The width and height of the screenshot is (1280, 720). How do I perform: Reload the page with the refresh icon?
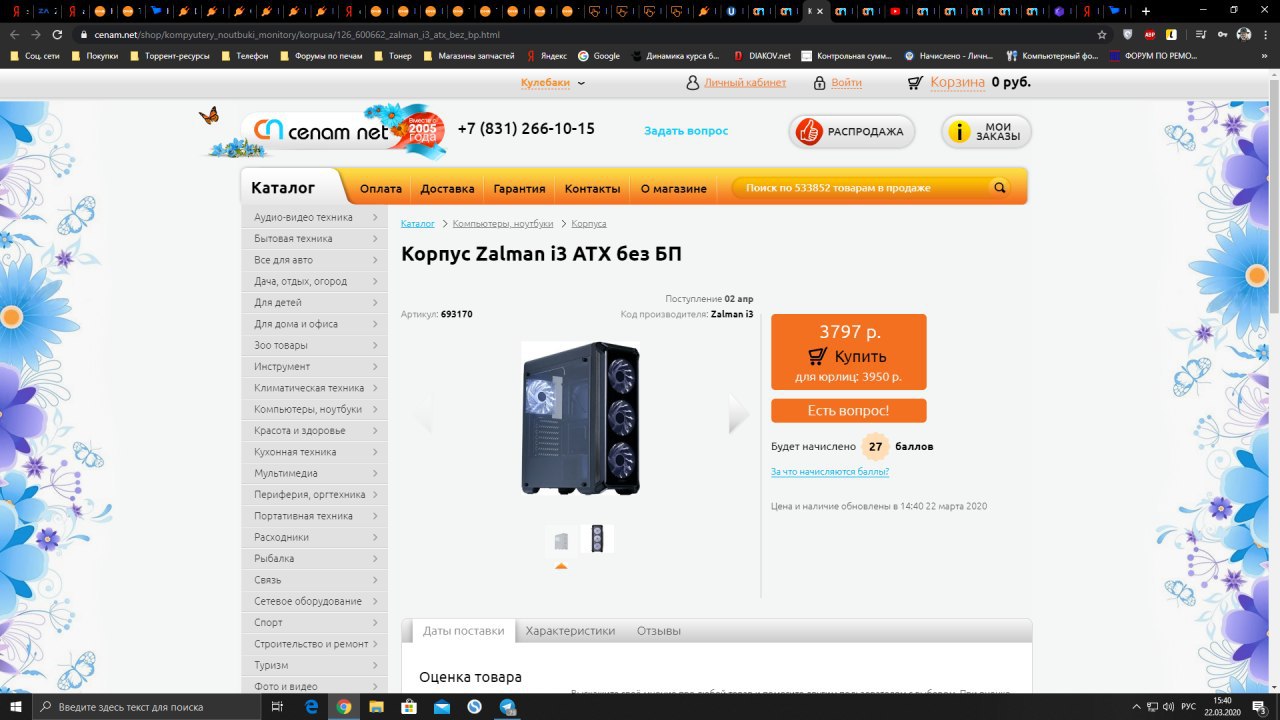58,34
